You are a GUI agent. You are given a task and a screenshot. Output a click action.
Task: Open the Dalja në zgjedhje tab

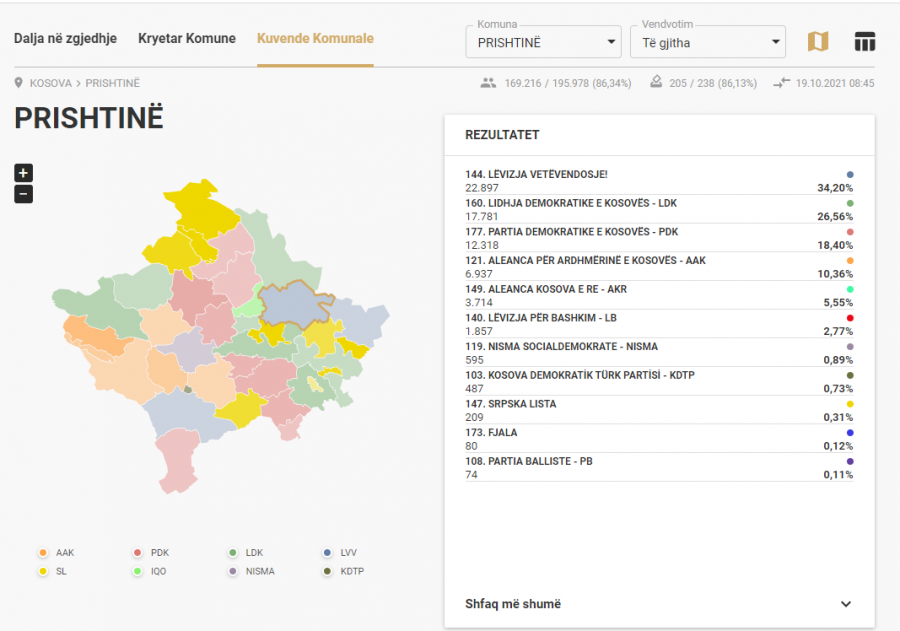65,38
